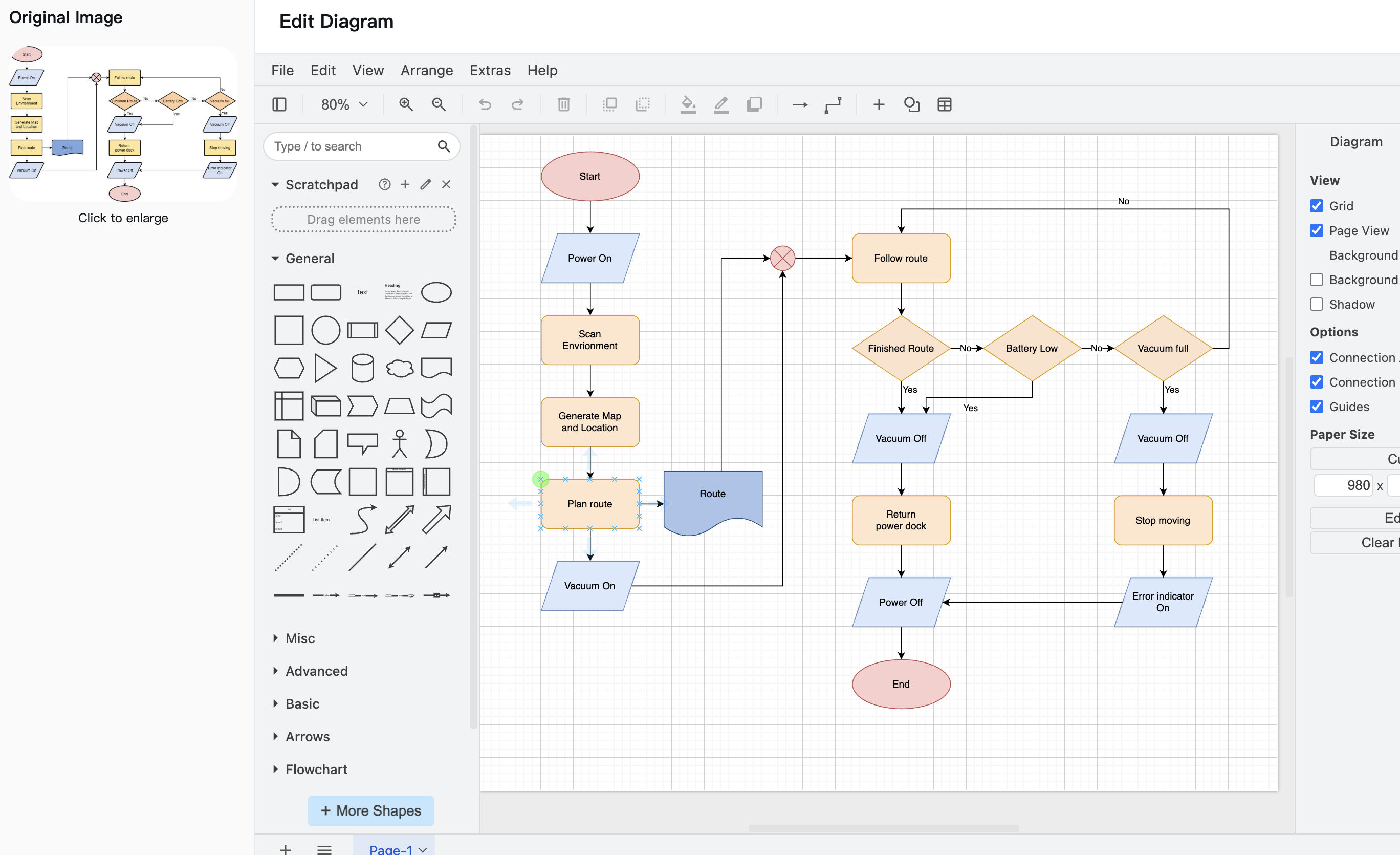Click the original image thumbnail to enlarge
The width and height of the screenshot is (1400, 855).
(x=123, y=124)
